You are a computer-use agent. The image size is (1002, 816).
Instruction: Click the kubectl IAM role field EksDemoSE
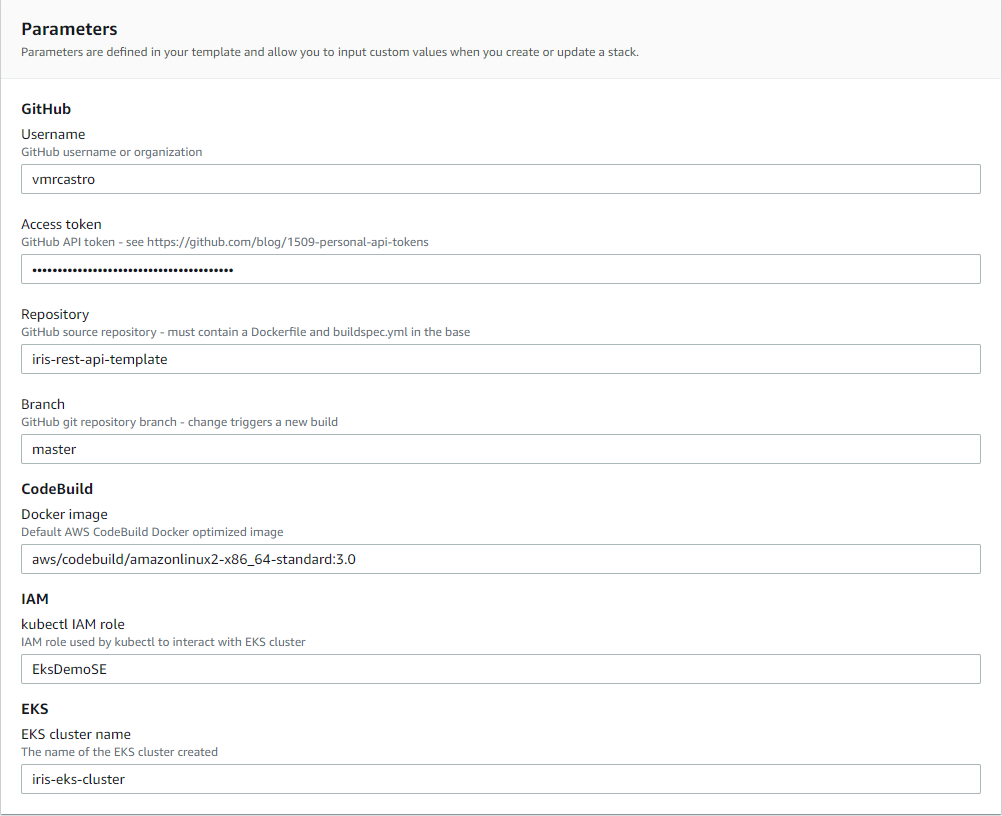pyautogui.click(x=500, y=669)
